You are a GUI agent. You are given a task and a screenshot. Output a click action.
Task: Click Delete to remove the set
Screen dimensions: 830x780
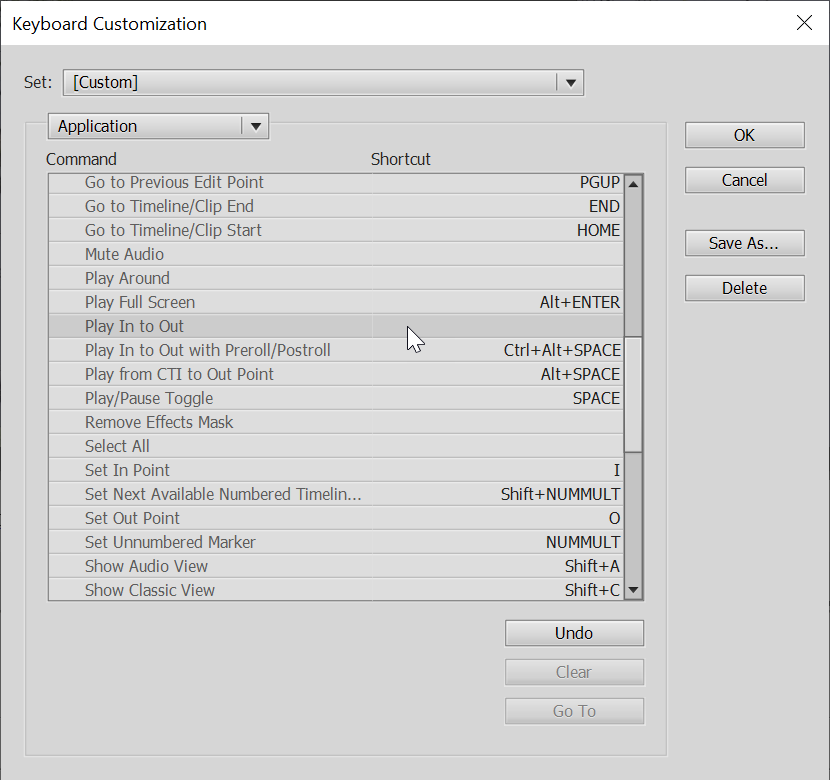(744, 288)
